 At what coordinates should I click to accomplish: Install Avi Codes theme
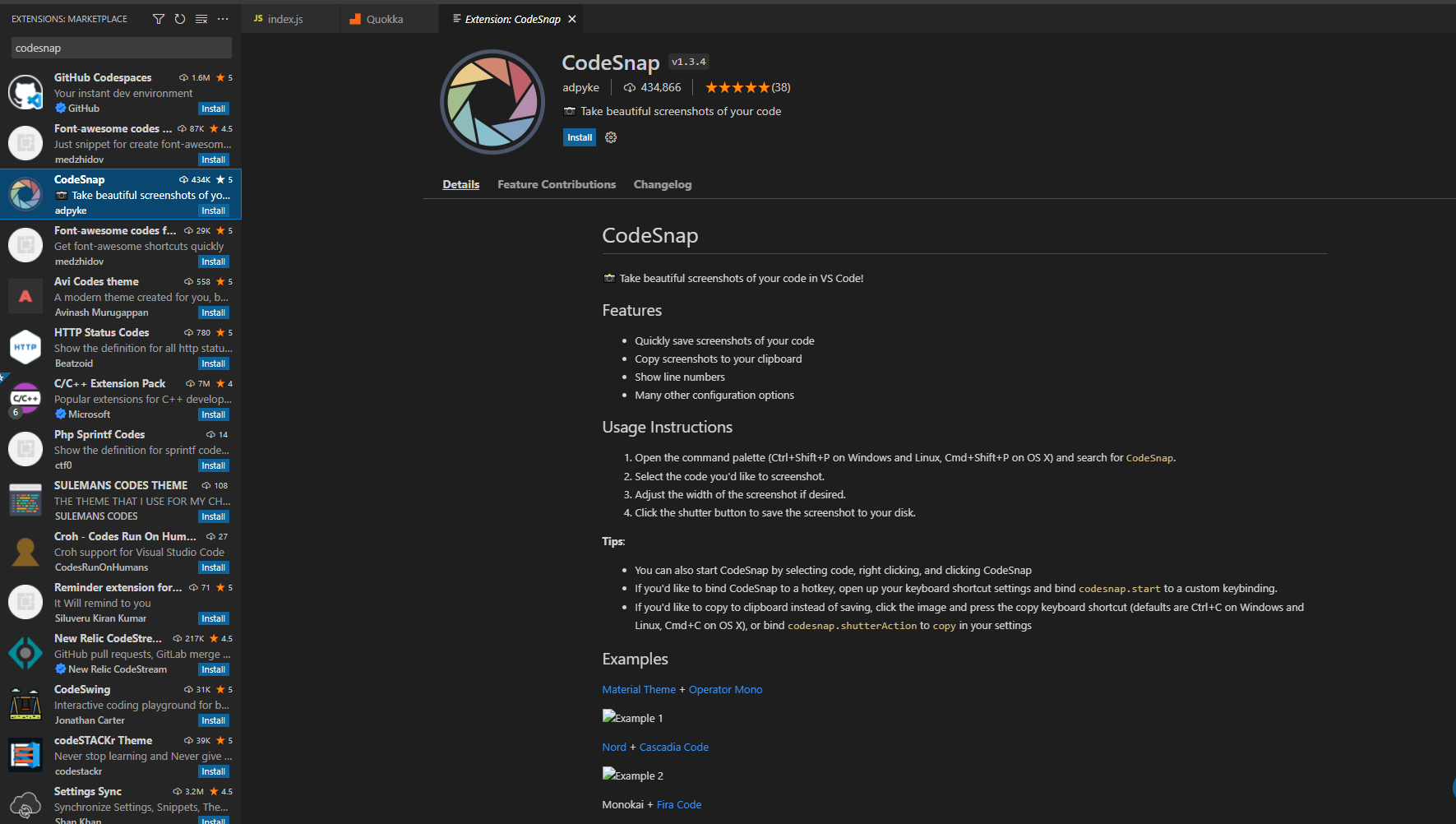click(214, 312)
